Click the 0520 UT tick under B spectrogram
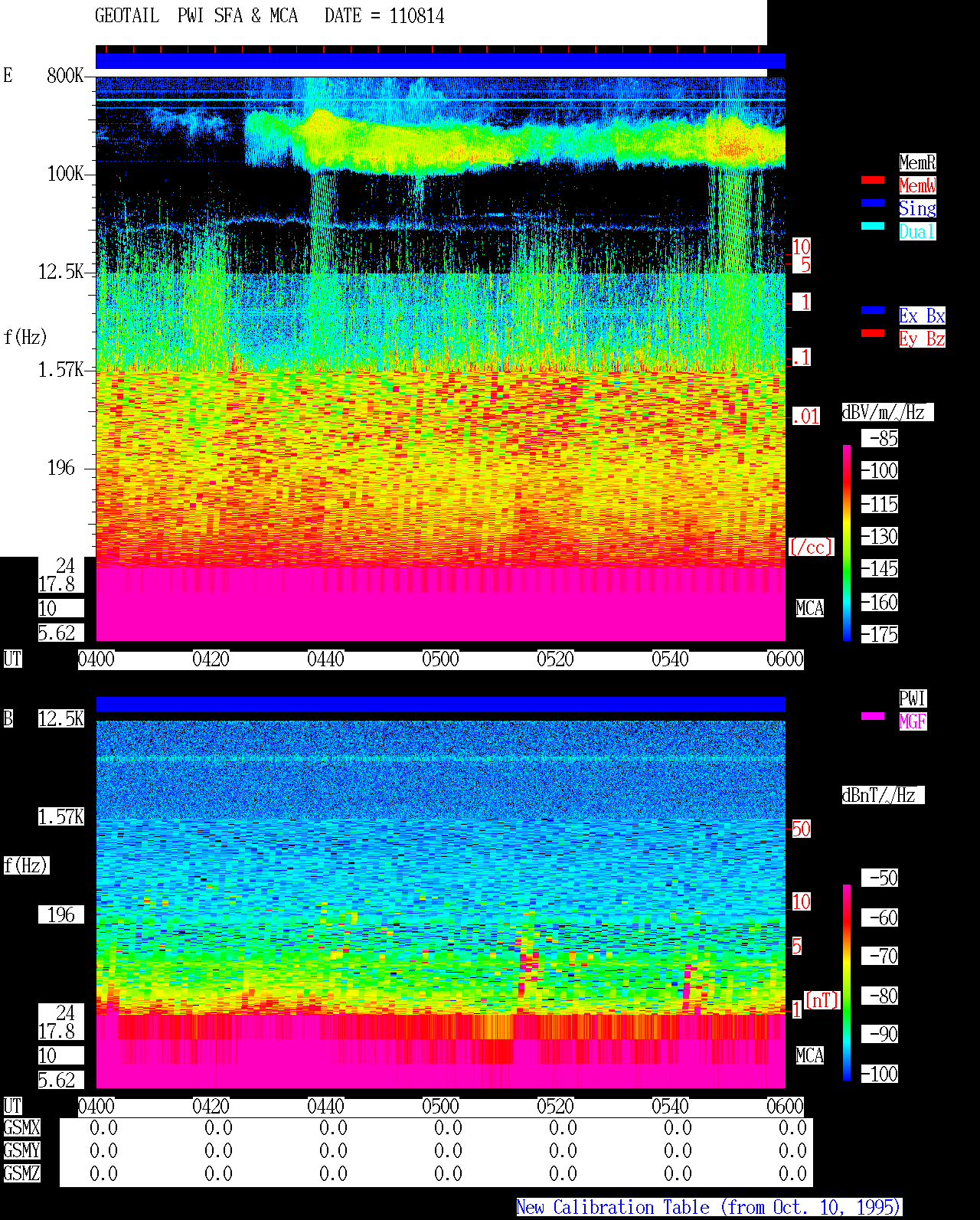The image size is (980, 1220). pyautogui.click(x=555, y=1107)
